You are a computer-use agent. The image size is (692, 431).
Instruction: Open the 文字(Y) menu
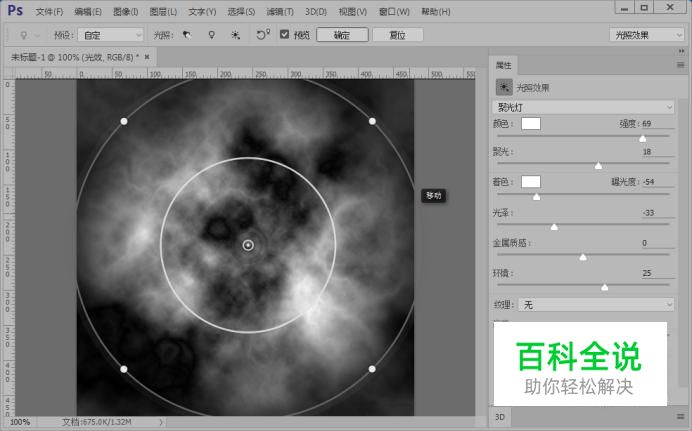pos(202,12)
